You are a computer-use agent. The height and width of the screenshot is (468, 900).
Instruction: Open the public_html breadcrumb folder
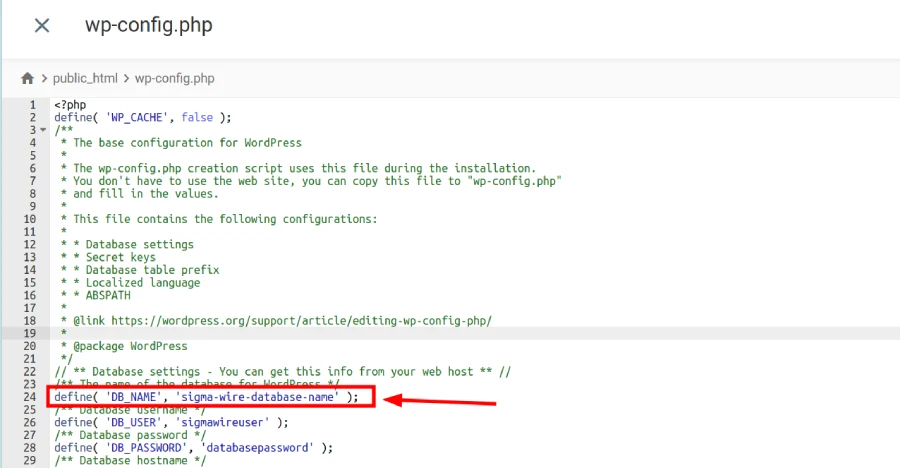coord(85,78)
